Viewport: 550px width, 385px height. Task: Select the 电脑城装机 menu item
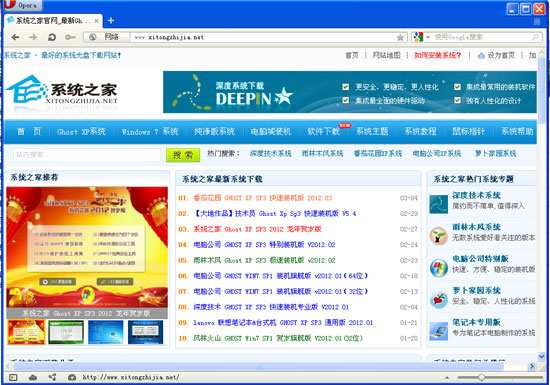(270, 131)
